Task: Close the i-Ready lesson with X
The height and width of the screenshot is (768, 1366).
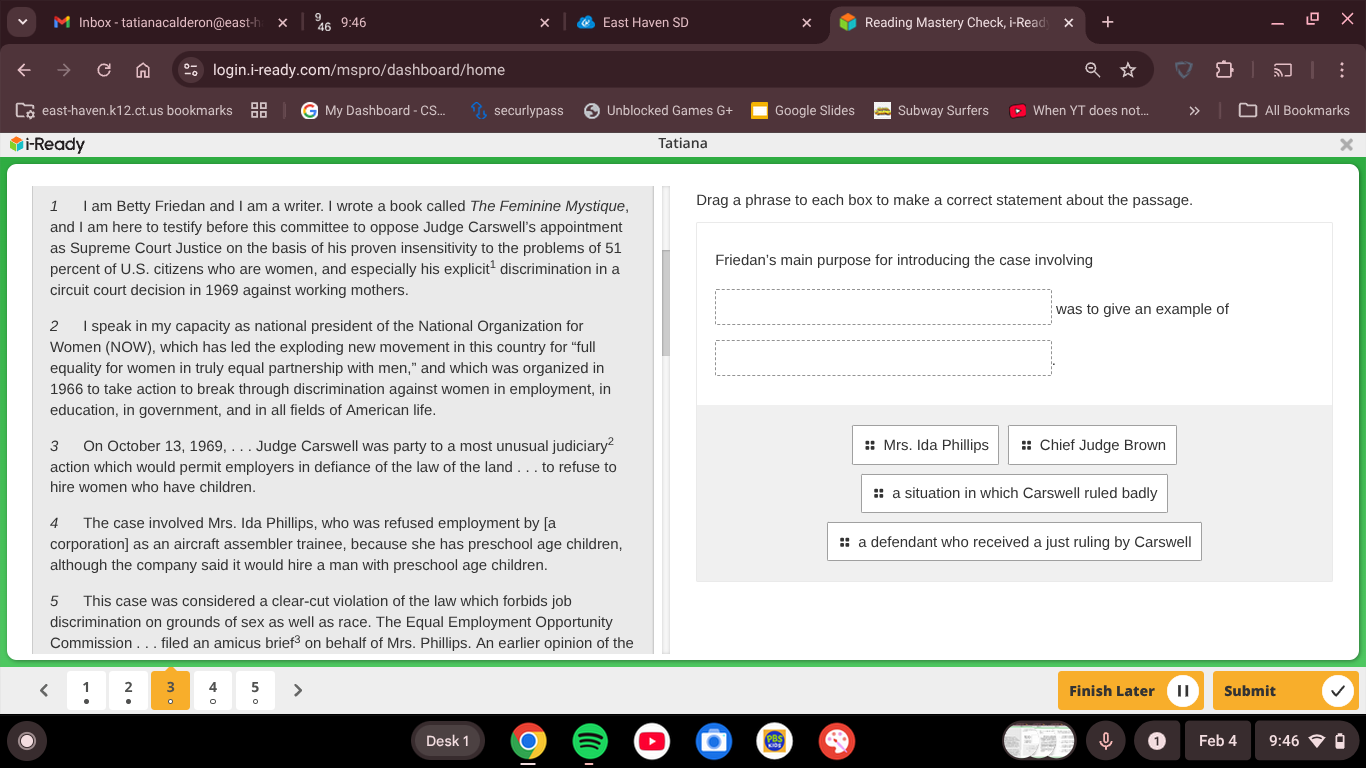Action: click(x=1346, y=144)
